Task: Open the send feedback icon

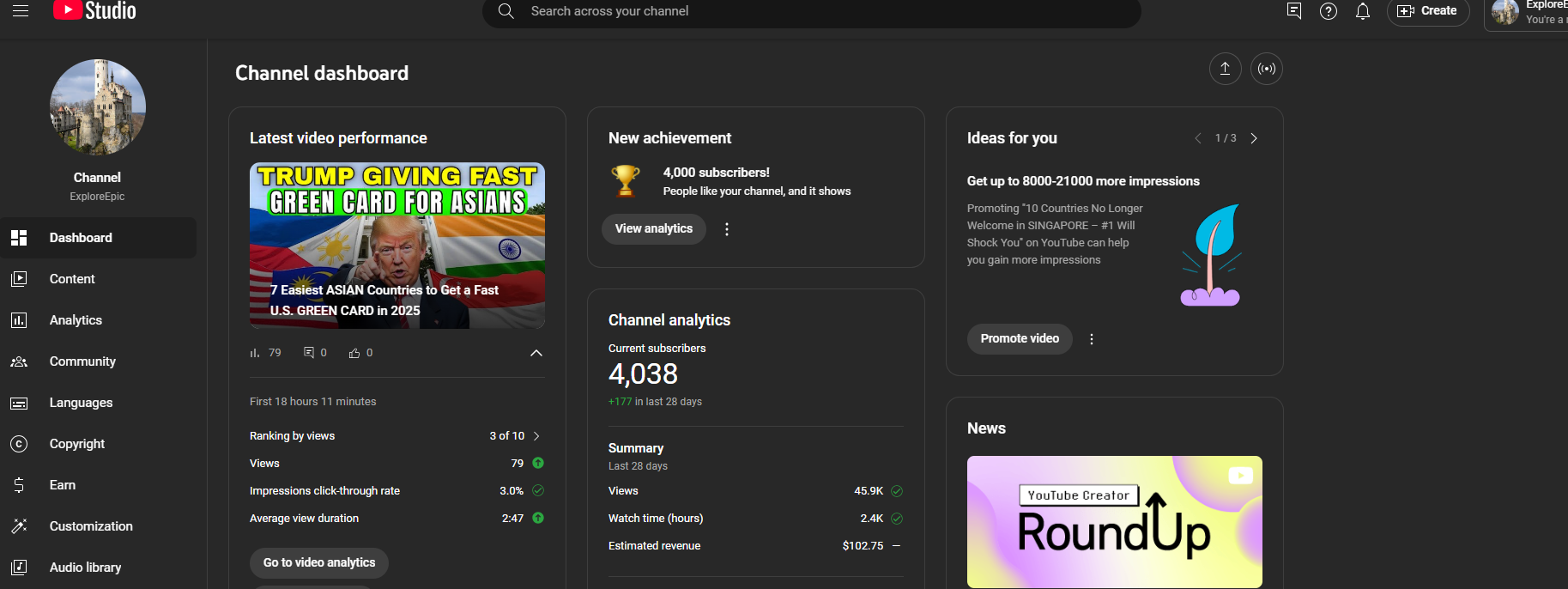Action: click(1294, 11)
